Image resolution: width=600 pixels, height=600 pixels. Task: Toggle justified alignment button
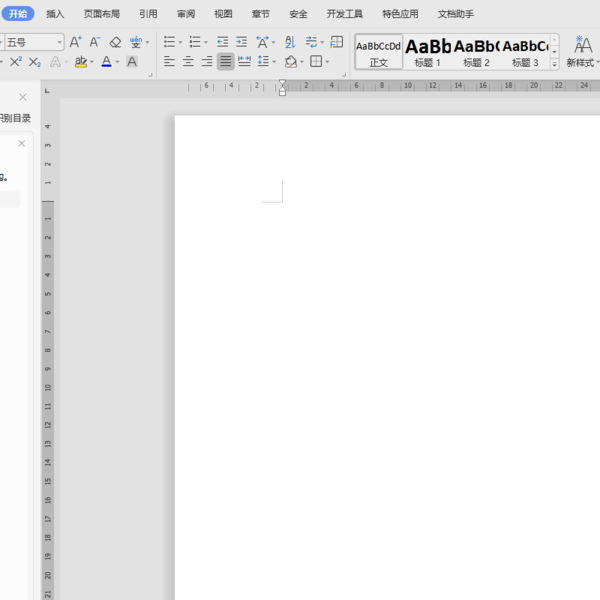click(x=226, y=62)
